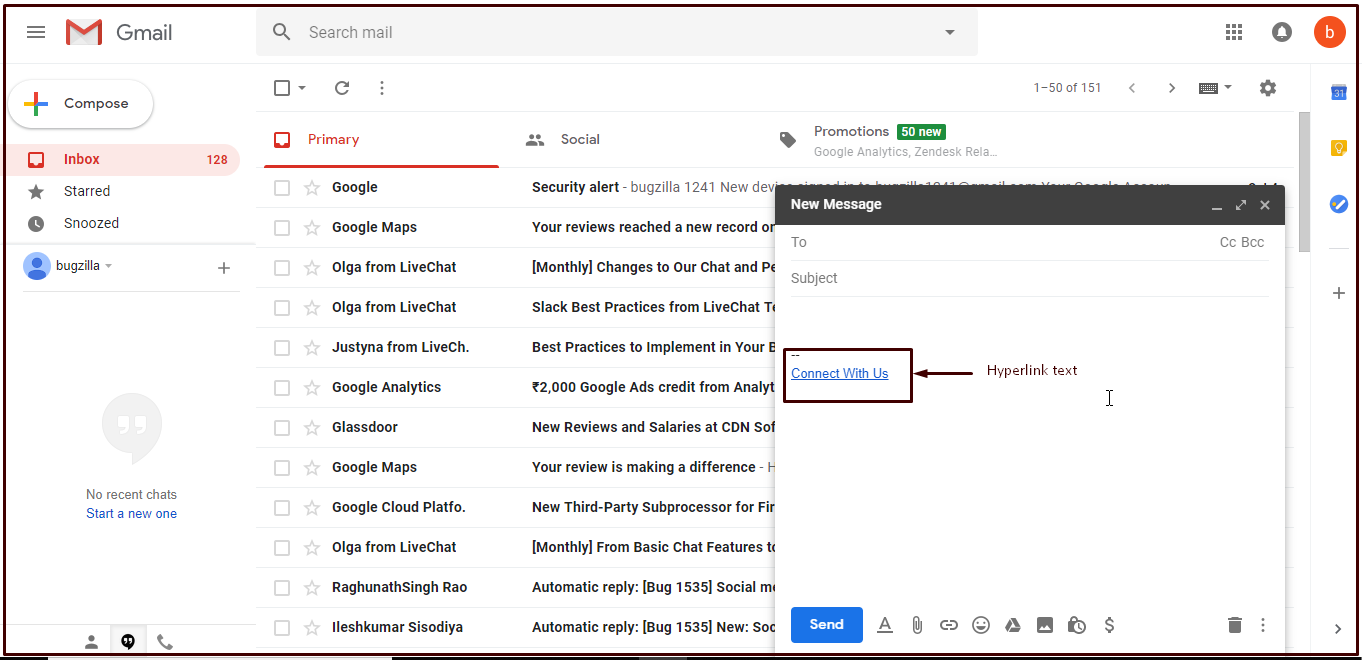Click the attach files paperclip icon
This screenshot has width=1362, height=660.
click(x=916, y=625)
